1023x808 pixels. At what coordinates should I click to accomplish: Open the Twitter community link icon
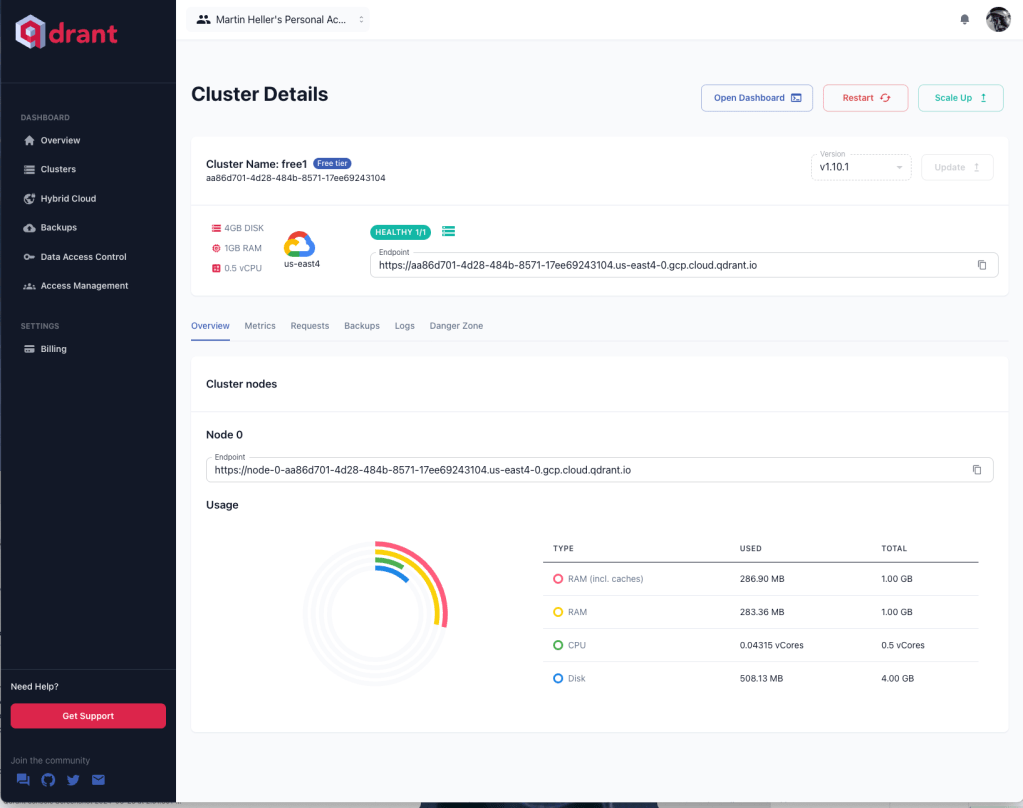(73, 779)
